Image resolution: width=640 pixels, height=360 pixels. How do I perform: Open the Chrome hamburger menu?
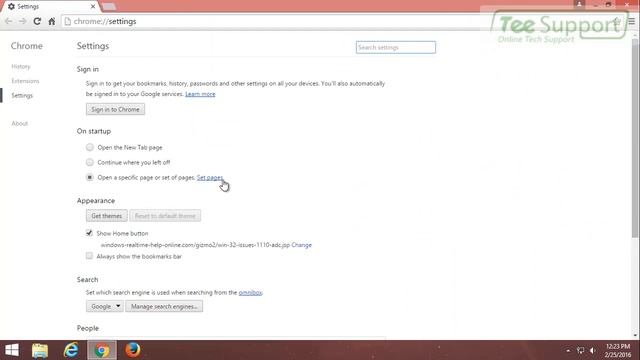pyautogui.click(x=631, y=21)
